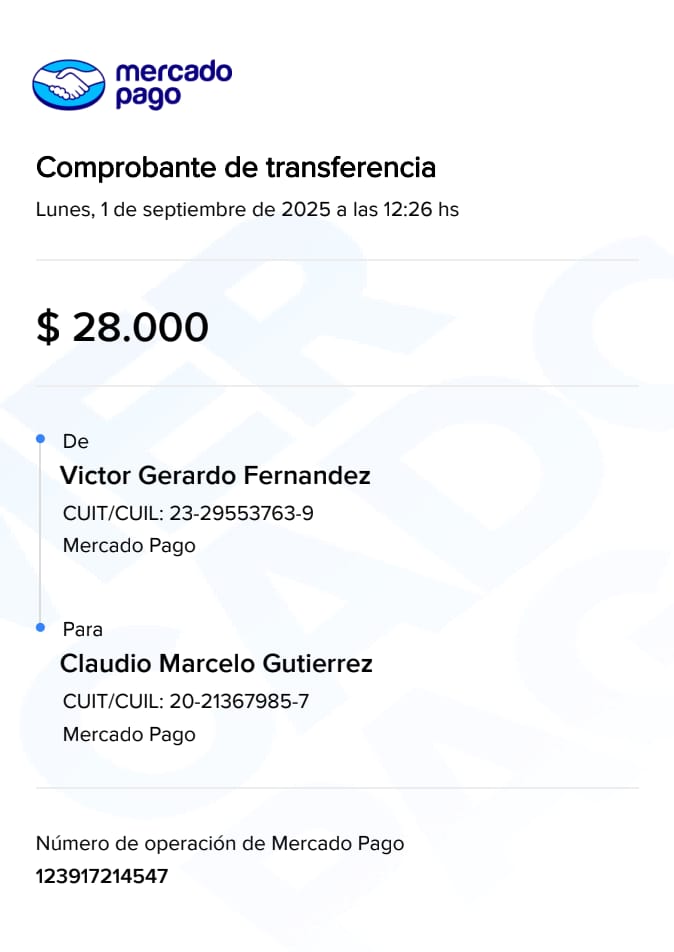Select the "Comprobante de transferencia" heading
This screenshot has height=952, width=674.
coord(236,167)
